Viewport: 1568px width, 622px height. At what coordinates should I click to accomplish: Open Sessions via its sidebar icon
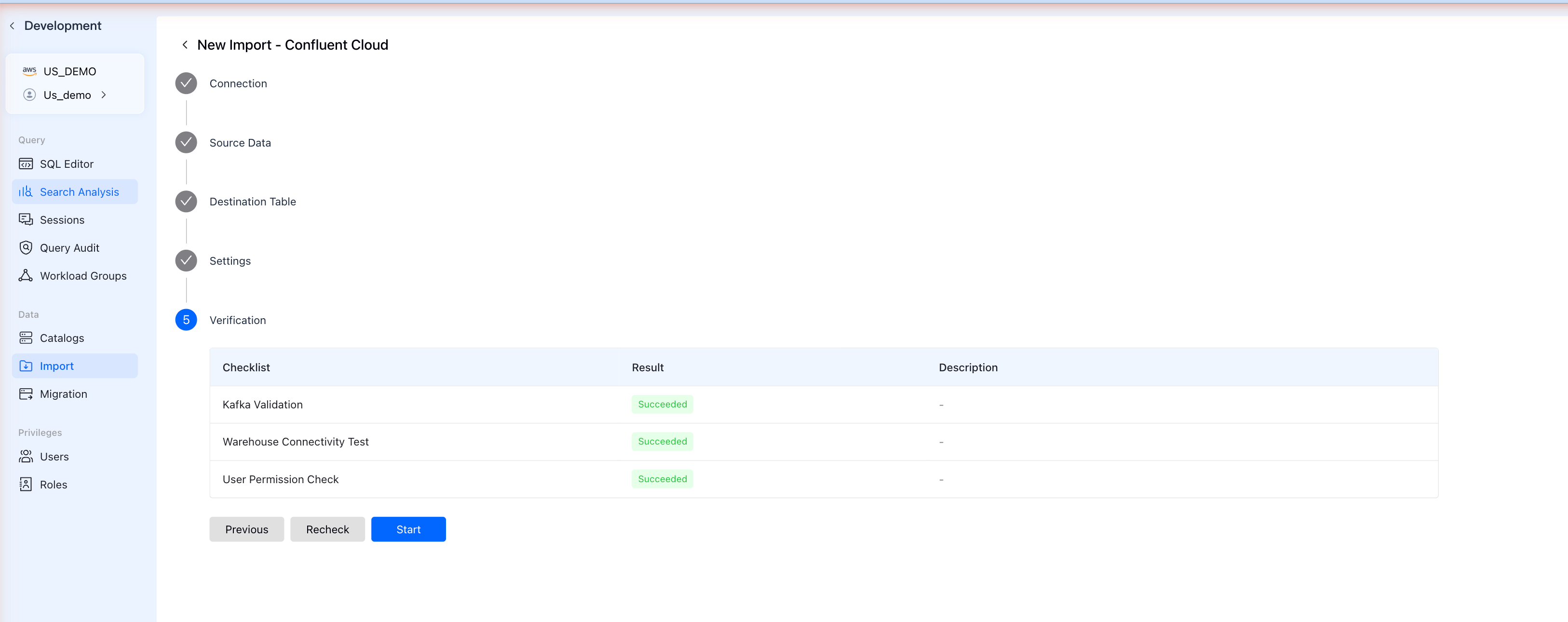pos(26,220)
